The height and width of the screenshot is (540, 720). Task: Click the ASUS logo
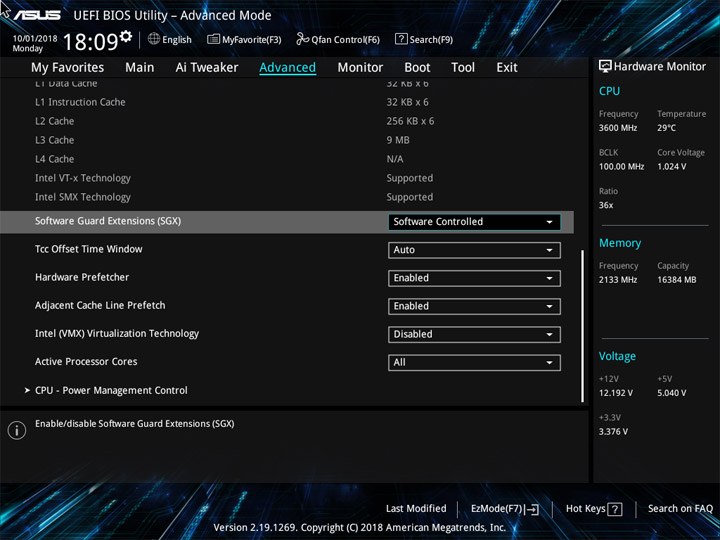[37, 15]
